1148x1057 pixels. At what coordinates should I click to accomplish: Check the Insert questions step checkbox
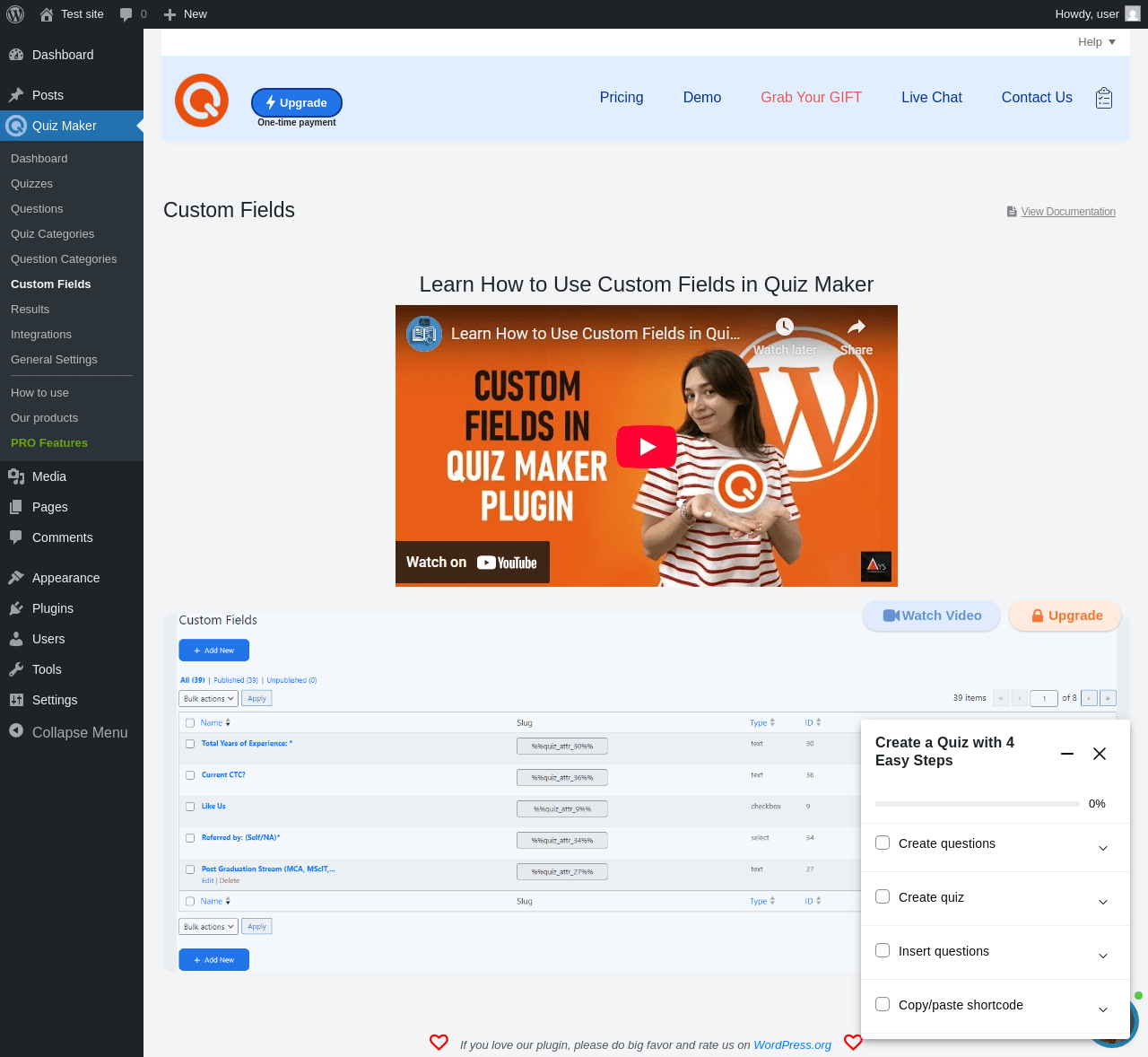[883, 950]
